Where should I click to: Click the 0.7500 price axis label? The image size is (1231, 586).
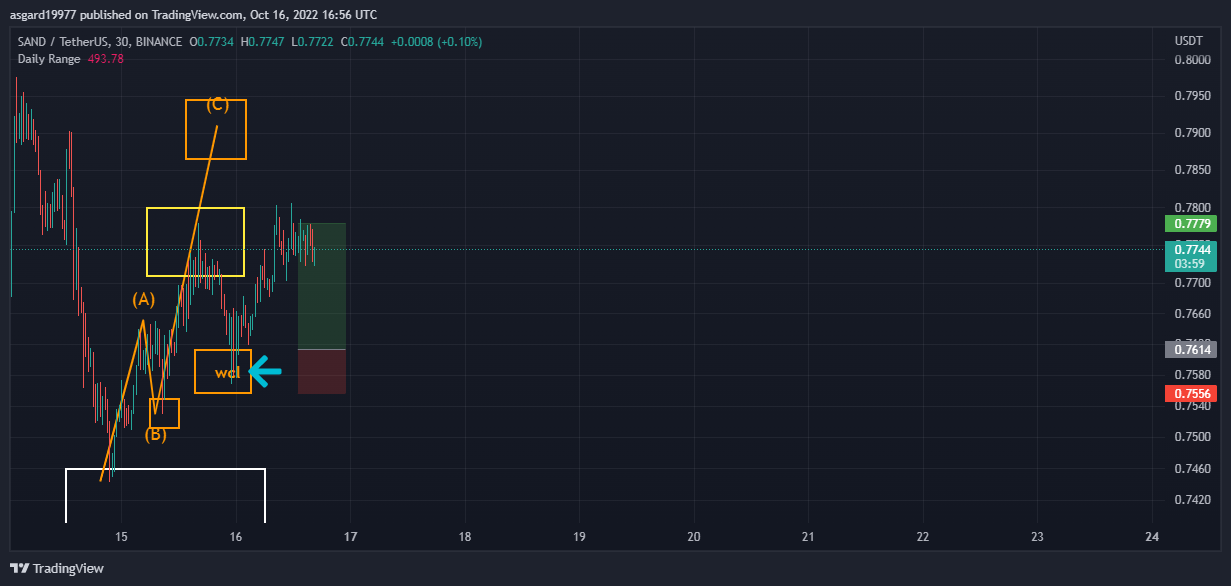coord(1192,437)
